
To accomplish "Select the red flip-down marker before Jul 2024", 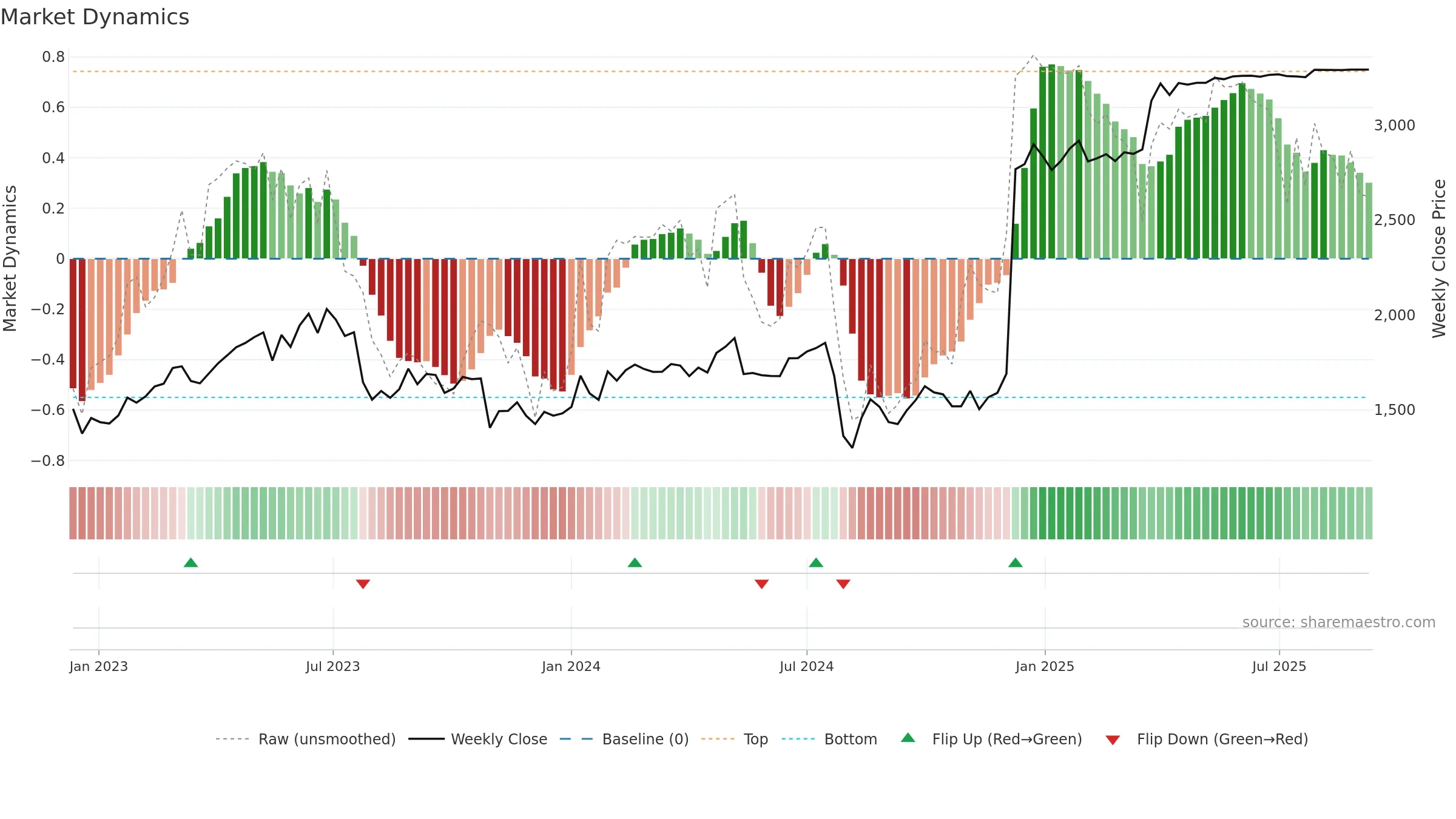I will point(761,584).
